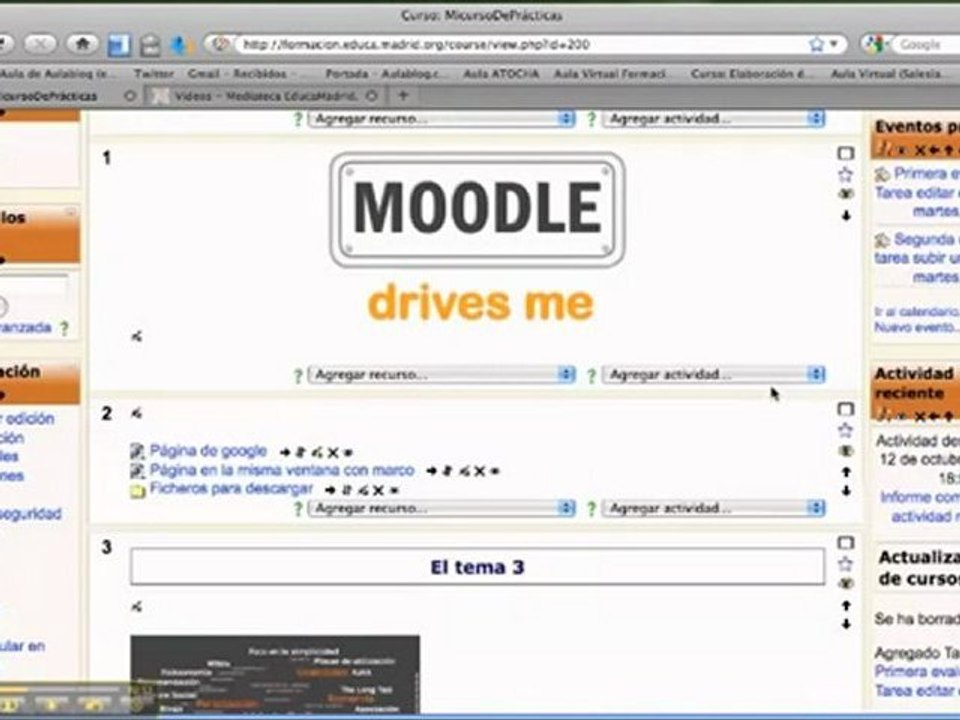Image resolution: width=960 pixels, height=720 pixels.
Task: Click the tag cloud image in section 3
Action: click(275, 675)
